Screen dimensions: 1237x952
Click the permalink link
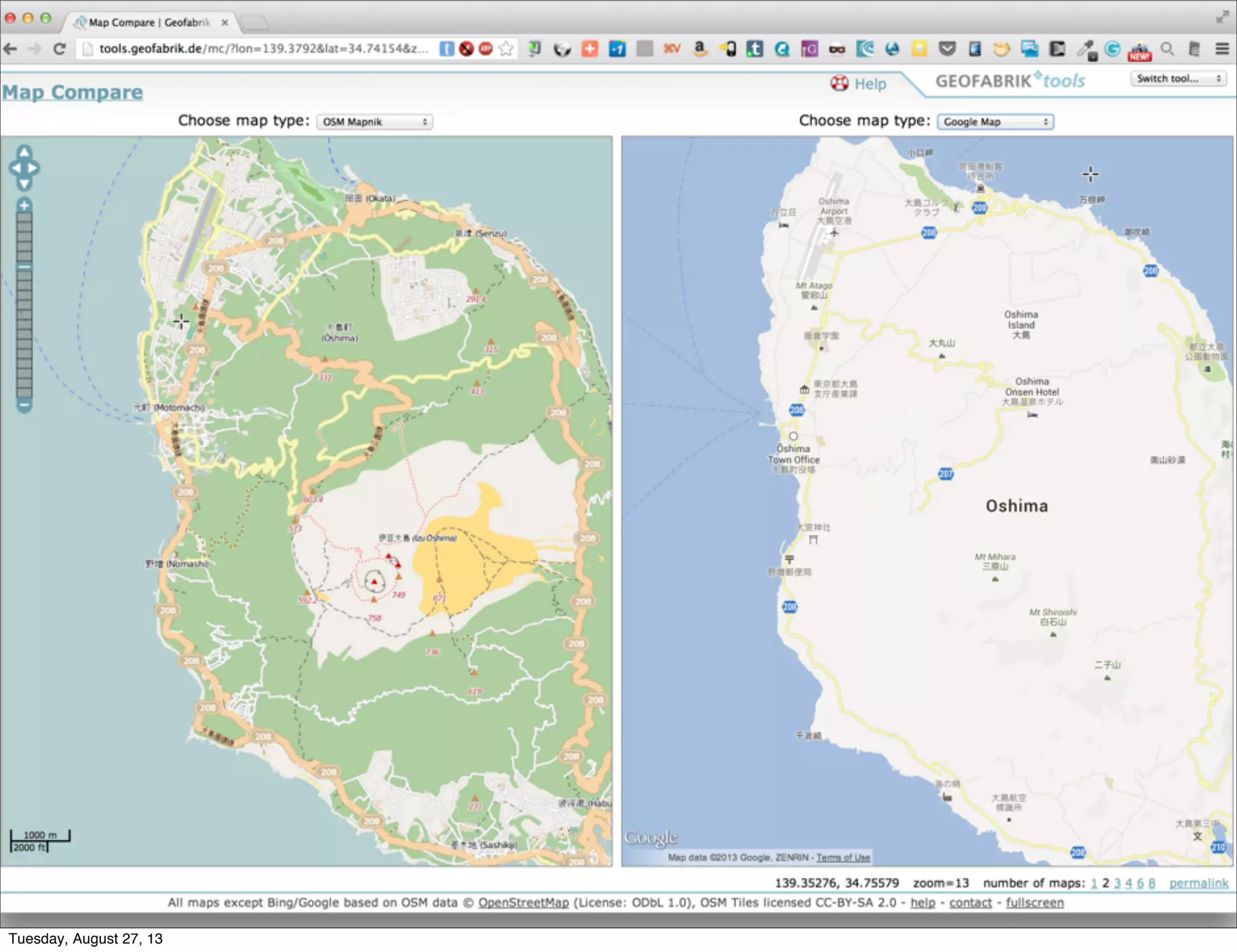click(1198, 883)
